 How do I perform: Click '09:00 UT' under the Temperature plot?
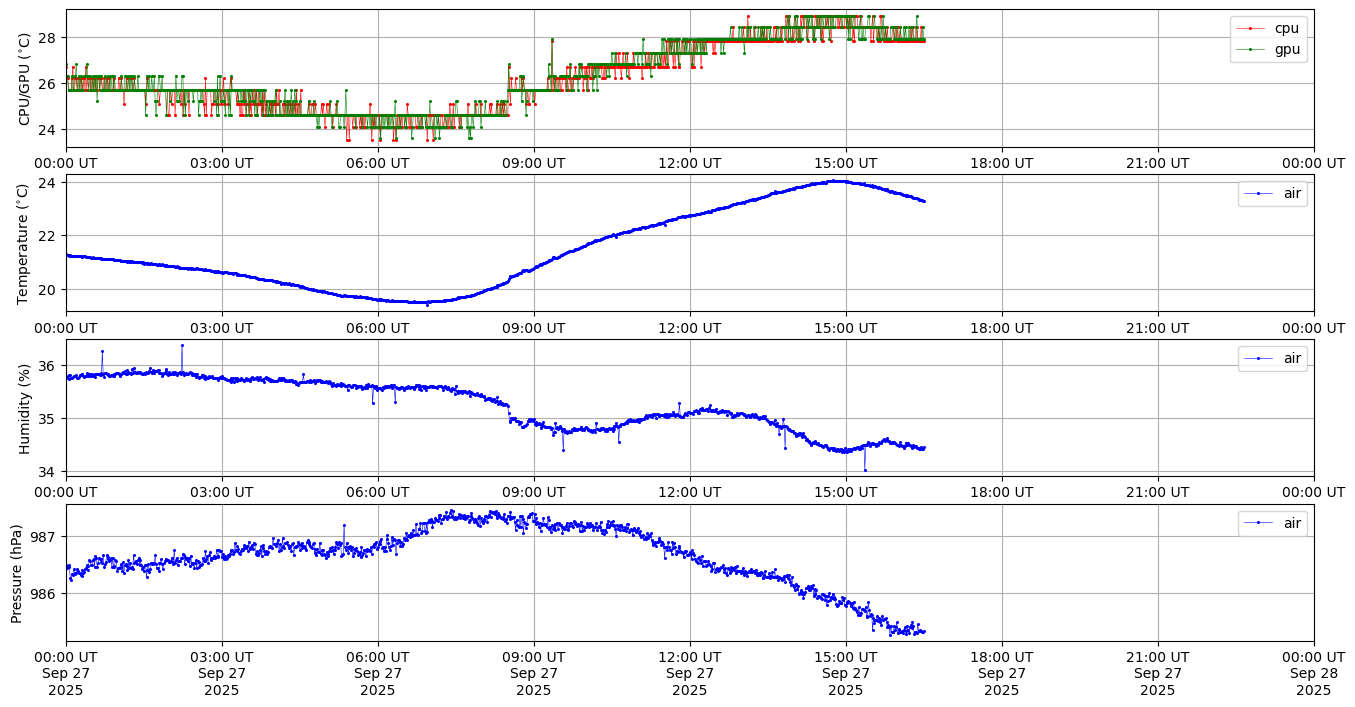534,327
